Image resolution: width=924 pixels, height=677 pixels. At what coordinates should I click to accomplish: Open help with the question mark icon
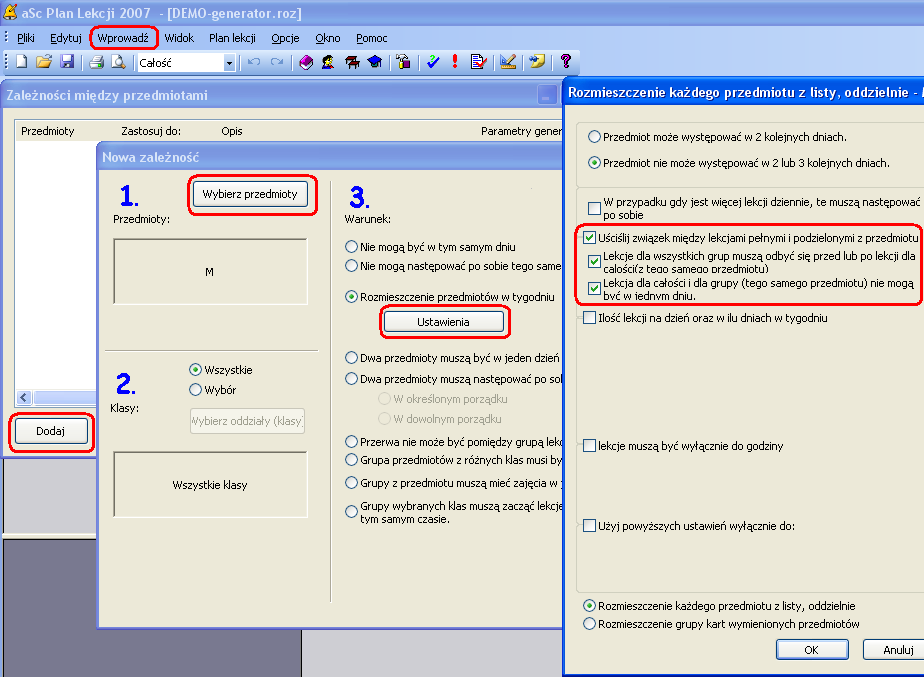click(566, 62)
